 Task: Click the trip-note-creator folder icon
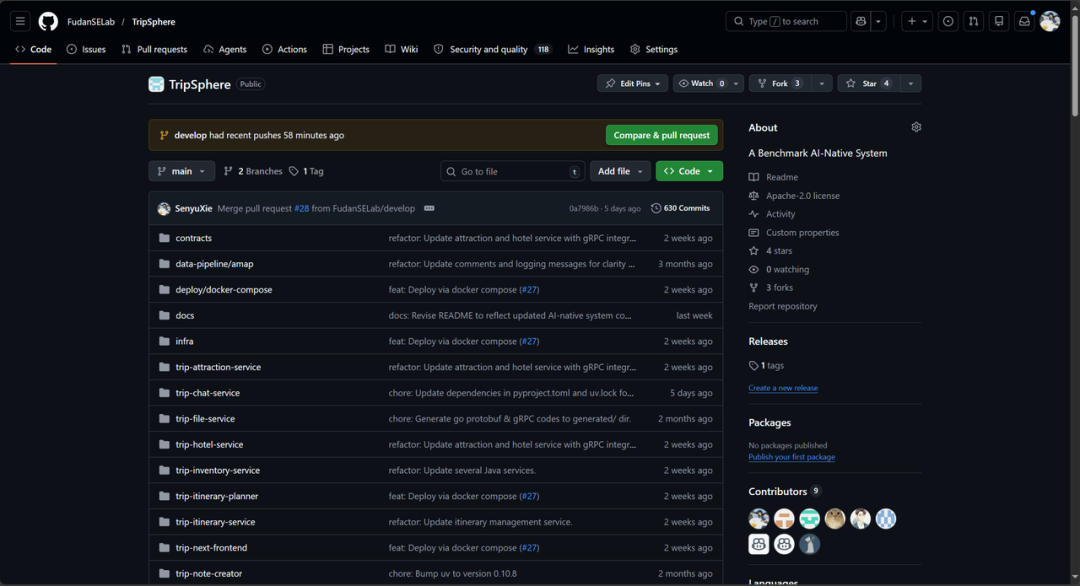point(164,574)
